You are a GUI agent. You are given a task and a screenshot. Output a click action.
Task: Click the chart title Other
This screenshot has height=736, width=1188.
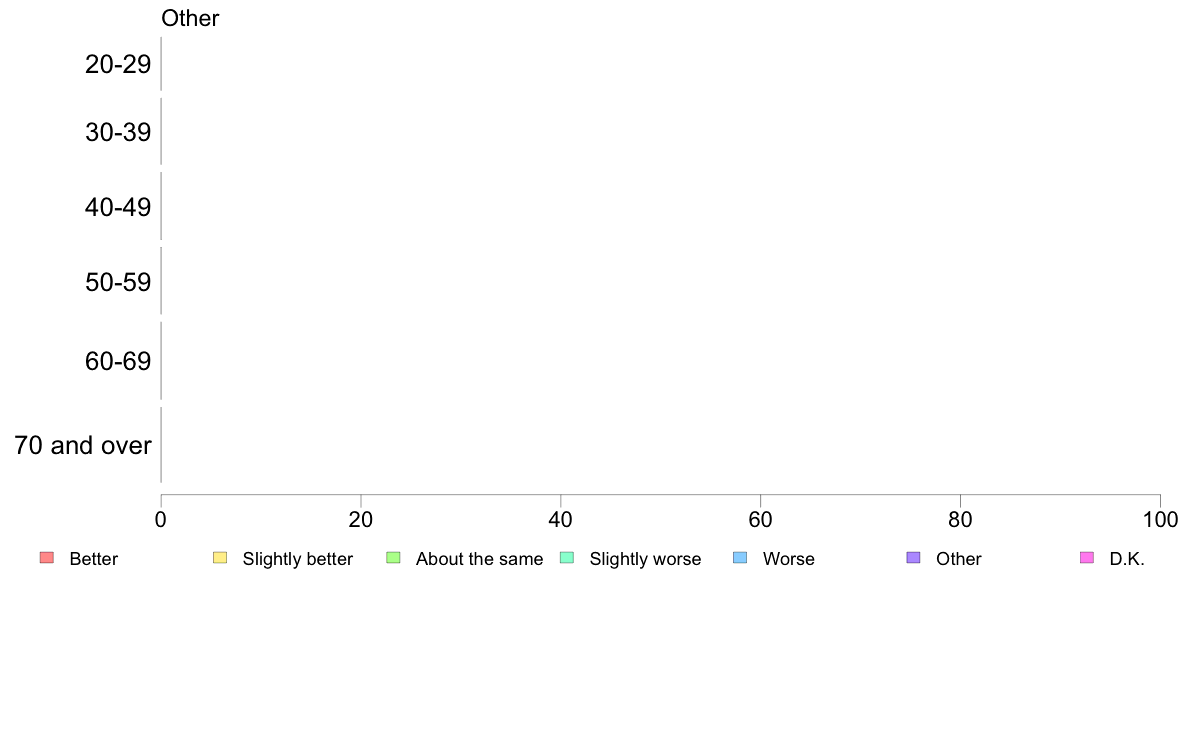pos(190,18)
